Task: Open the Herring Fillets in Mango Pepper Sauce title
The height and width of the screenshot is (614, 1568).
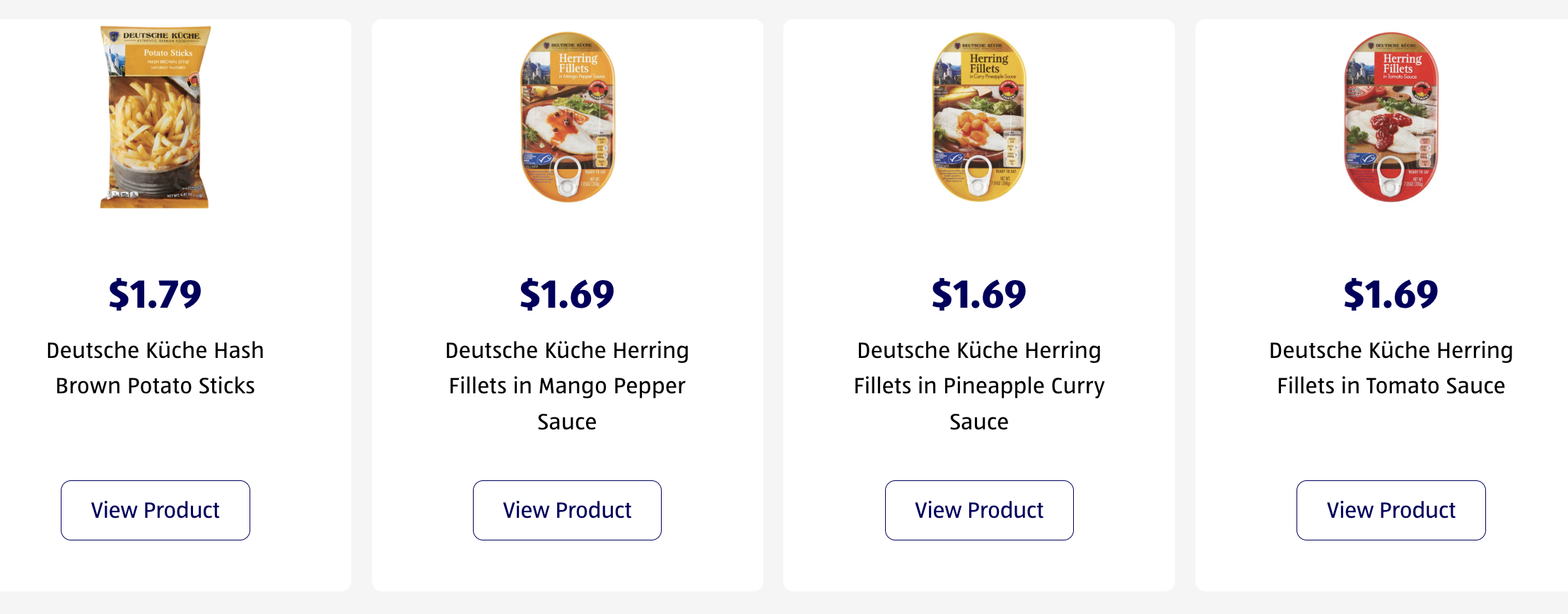Action: click(567, 386)
